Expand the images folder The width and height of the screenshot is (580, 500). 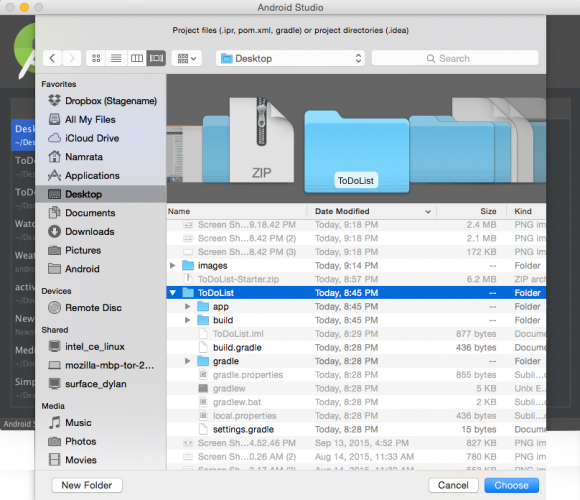click(172, 266)
